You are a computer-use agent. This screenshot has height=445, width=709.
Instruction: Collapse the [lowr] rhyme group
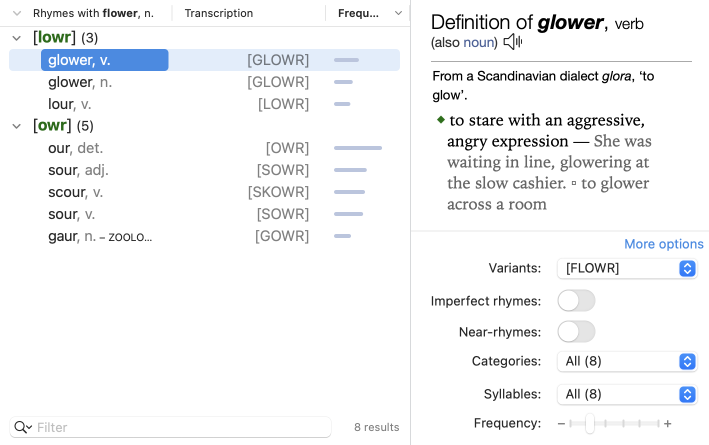tap(17, 38)
